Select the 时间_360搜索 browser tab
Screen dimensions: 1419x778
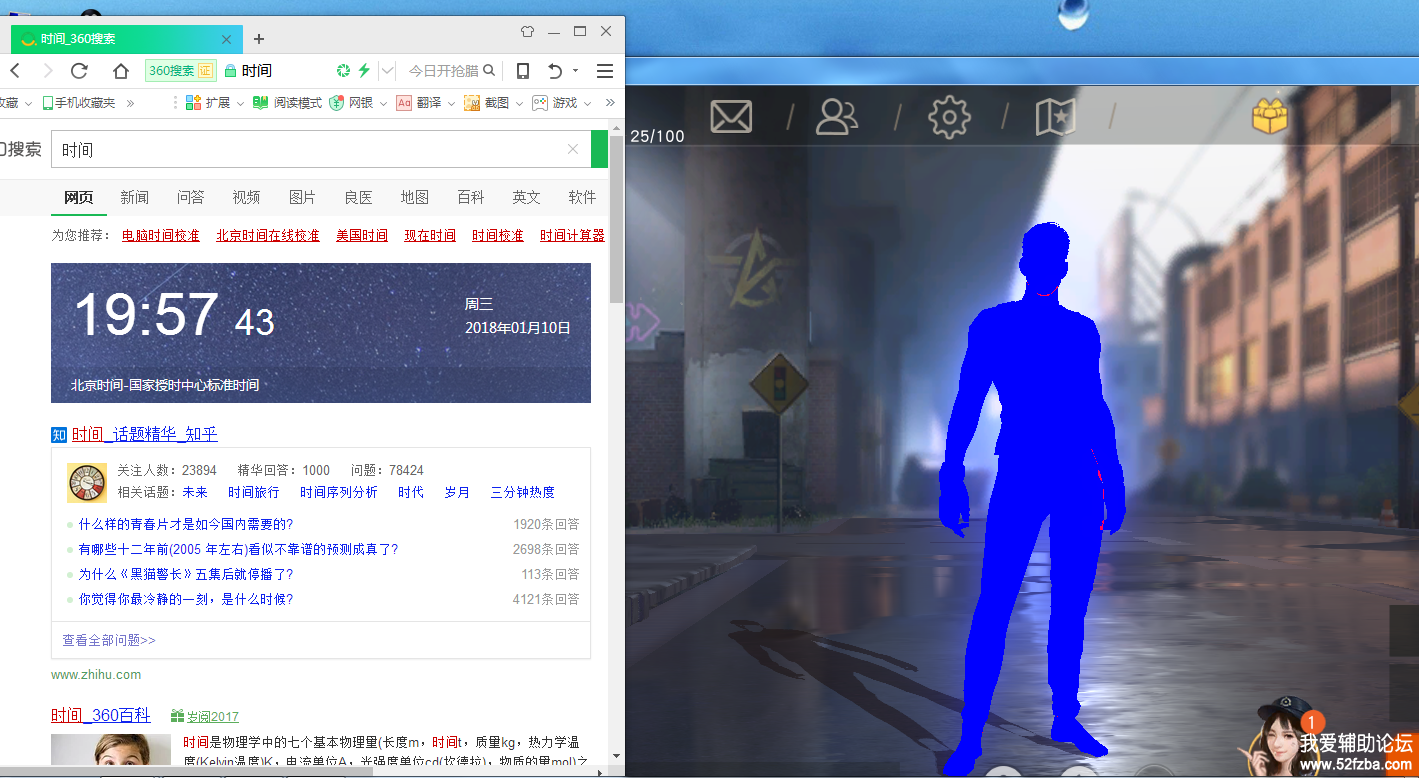coord(126,39)
